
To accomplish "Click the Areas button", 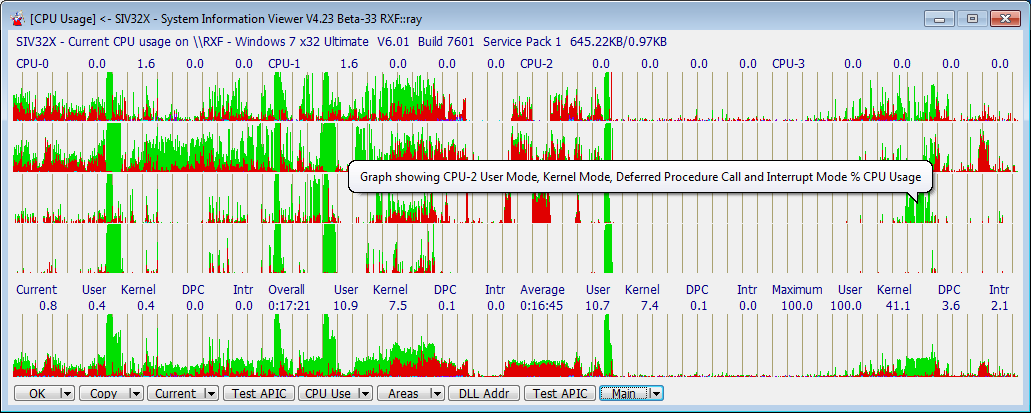I will click(403, 394).
